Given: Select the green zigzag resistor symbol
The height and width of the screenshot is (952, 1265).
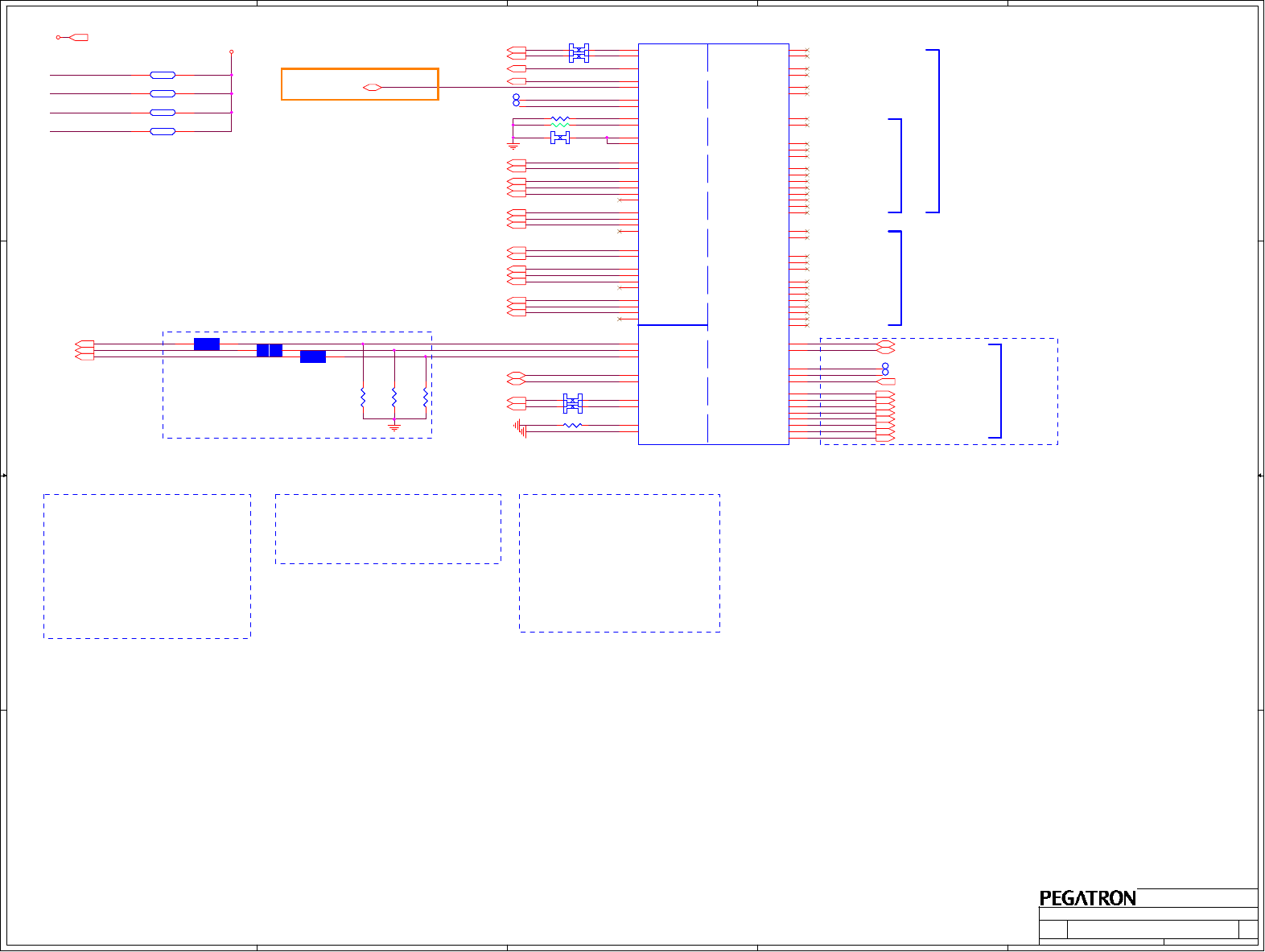Looking at the screenshot, I should click(x=560, y=126).
